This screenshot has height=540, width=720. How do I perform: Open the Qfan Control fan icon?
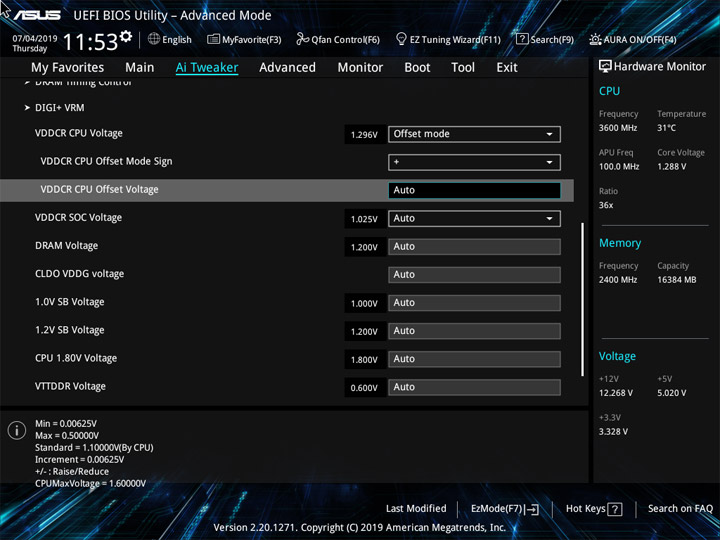tap(303, 39)
